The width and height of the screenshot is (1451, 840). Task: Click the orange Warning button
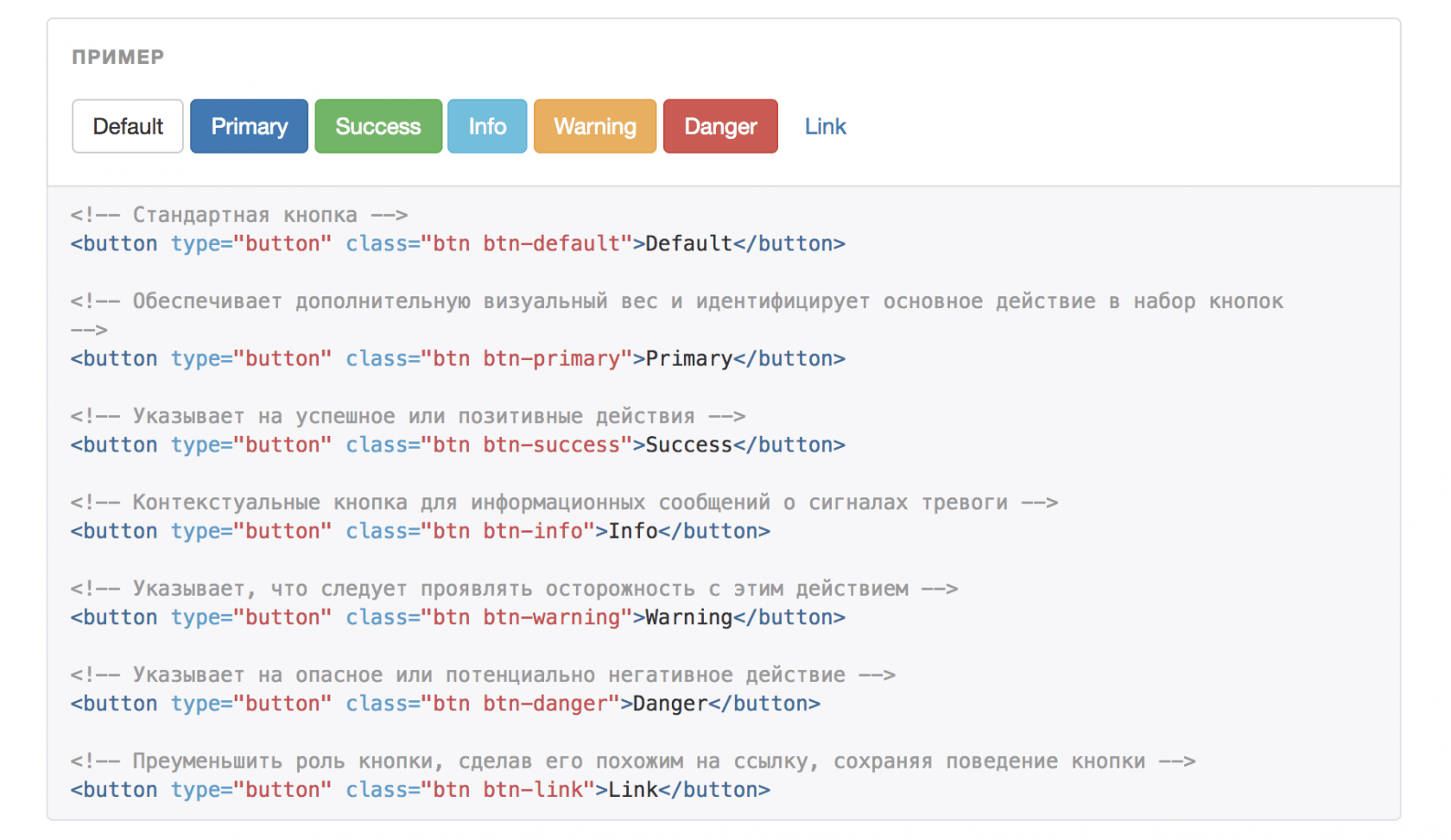click(595, 126)
